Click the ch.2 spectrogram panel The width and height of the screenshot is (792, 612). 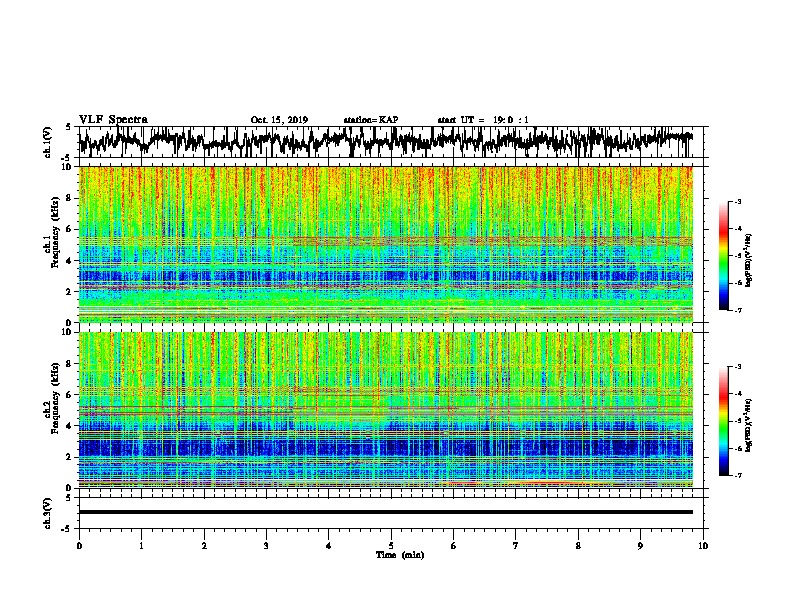point(386,410)
